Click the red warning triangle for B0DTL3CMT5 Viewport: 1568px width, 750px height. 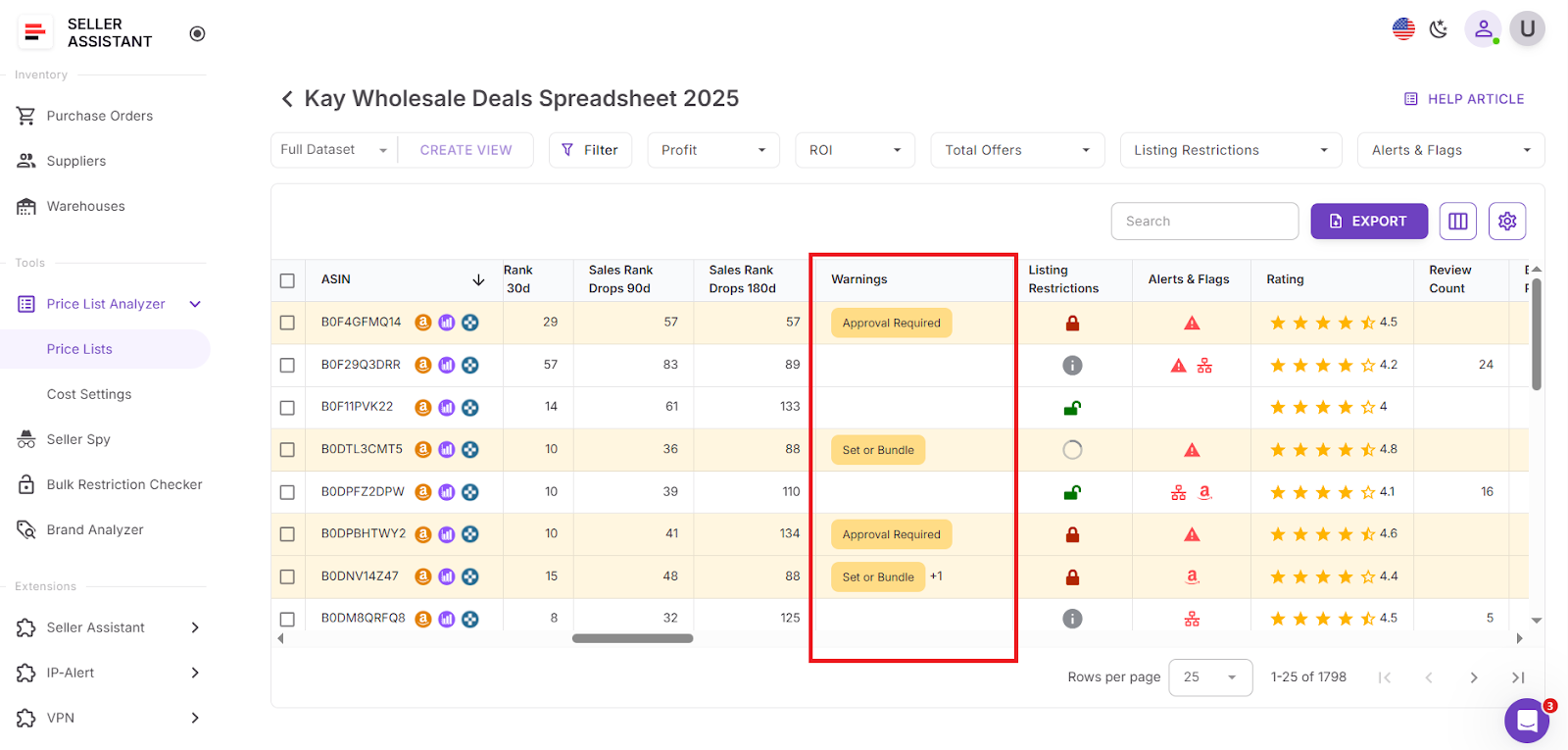pos(1192,450)
